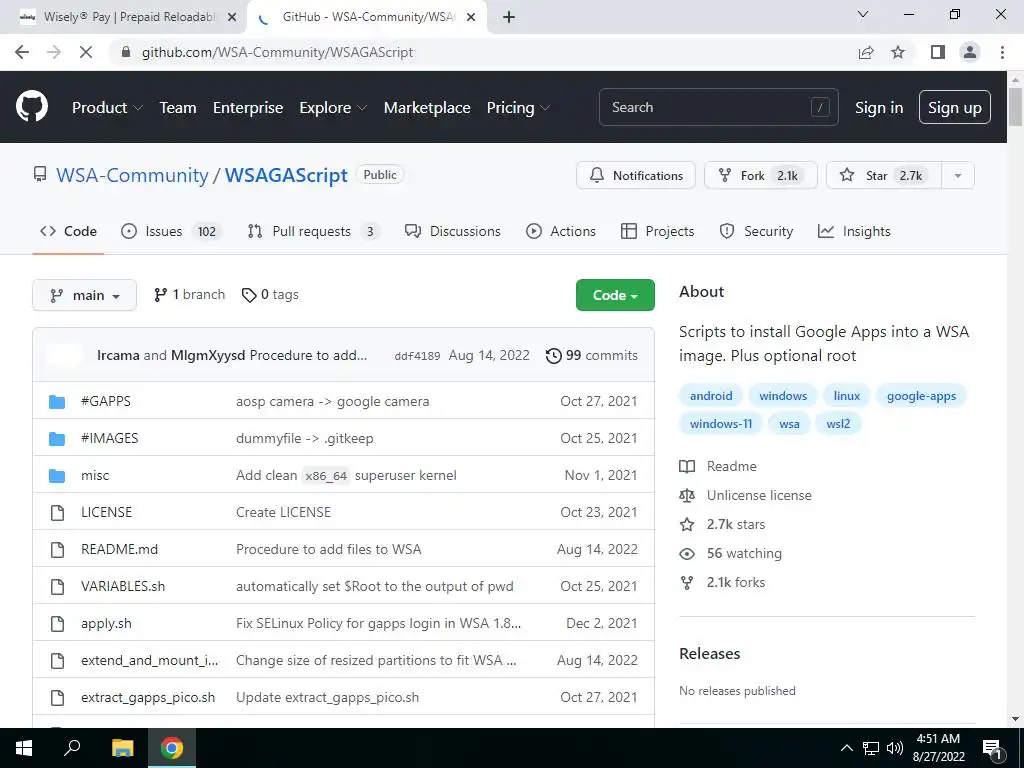The image size is (1024, 768).
Task: Open the 2.1k forks link
Action: (x=736, y=583)
